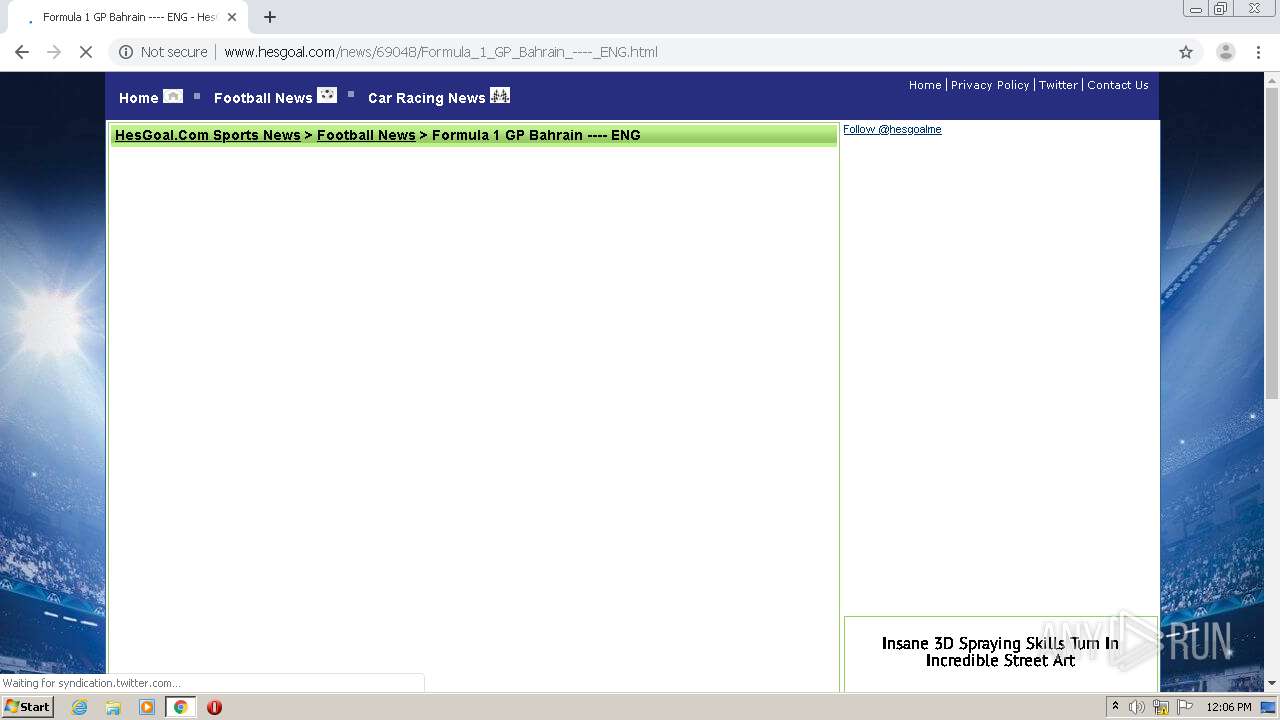Open the Windows Start menu
The height and width of the screenshot is (720, 1280).
point(28,707)
